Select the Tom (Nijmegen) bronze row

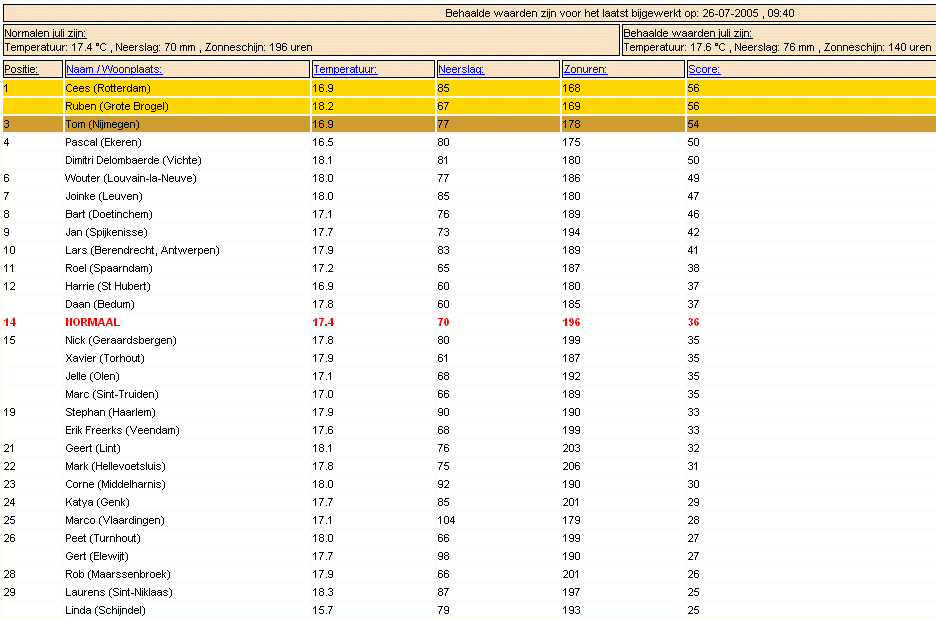(469, 124)
